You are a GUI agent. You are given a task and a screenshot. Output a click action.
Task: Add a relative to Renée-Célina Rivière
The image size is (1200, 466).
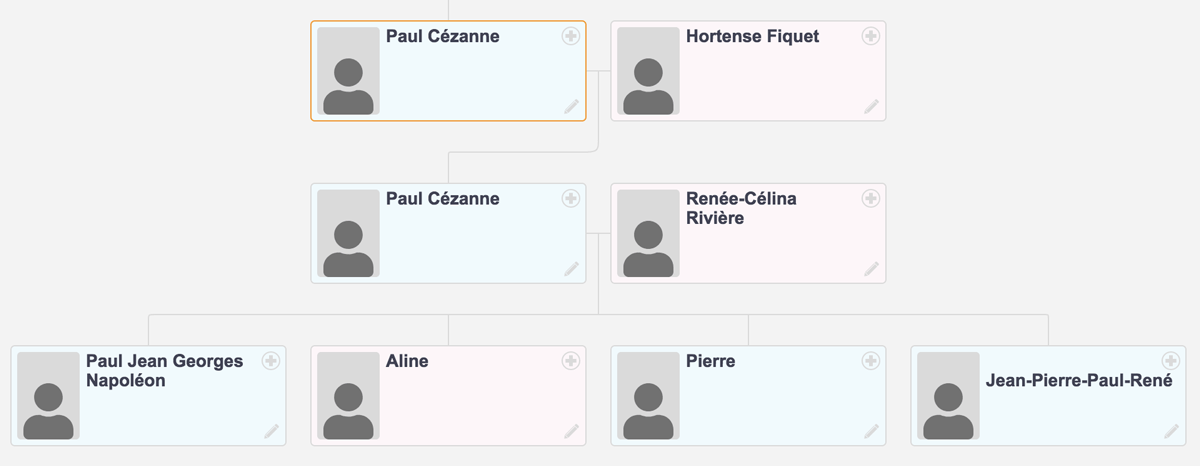(x=871, y=198)
